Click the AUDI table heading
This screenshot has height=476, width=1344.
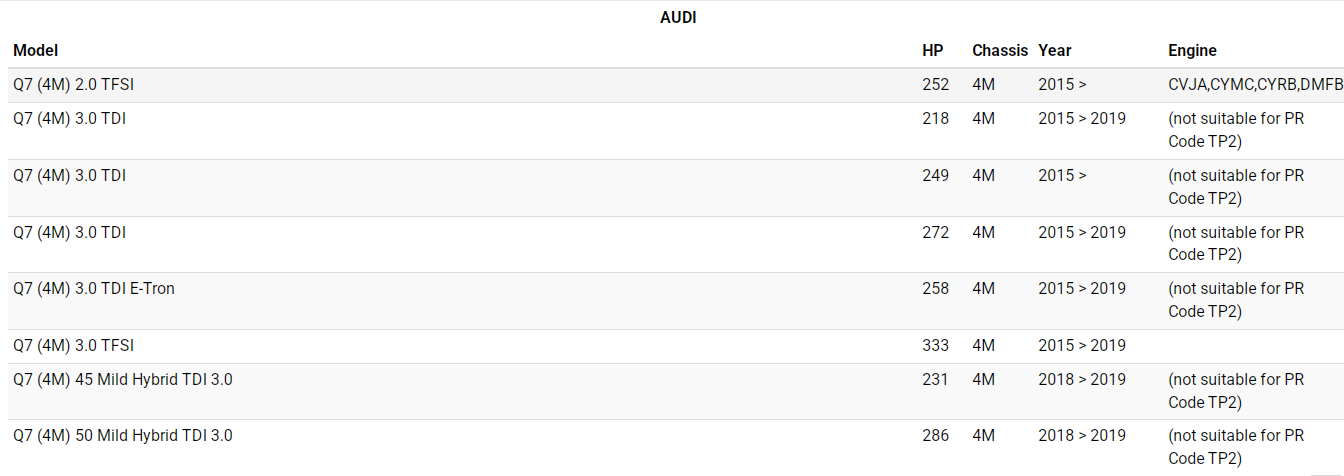(x=678, y=18)
